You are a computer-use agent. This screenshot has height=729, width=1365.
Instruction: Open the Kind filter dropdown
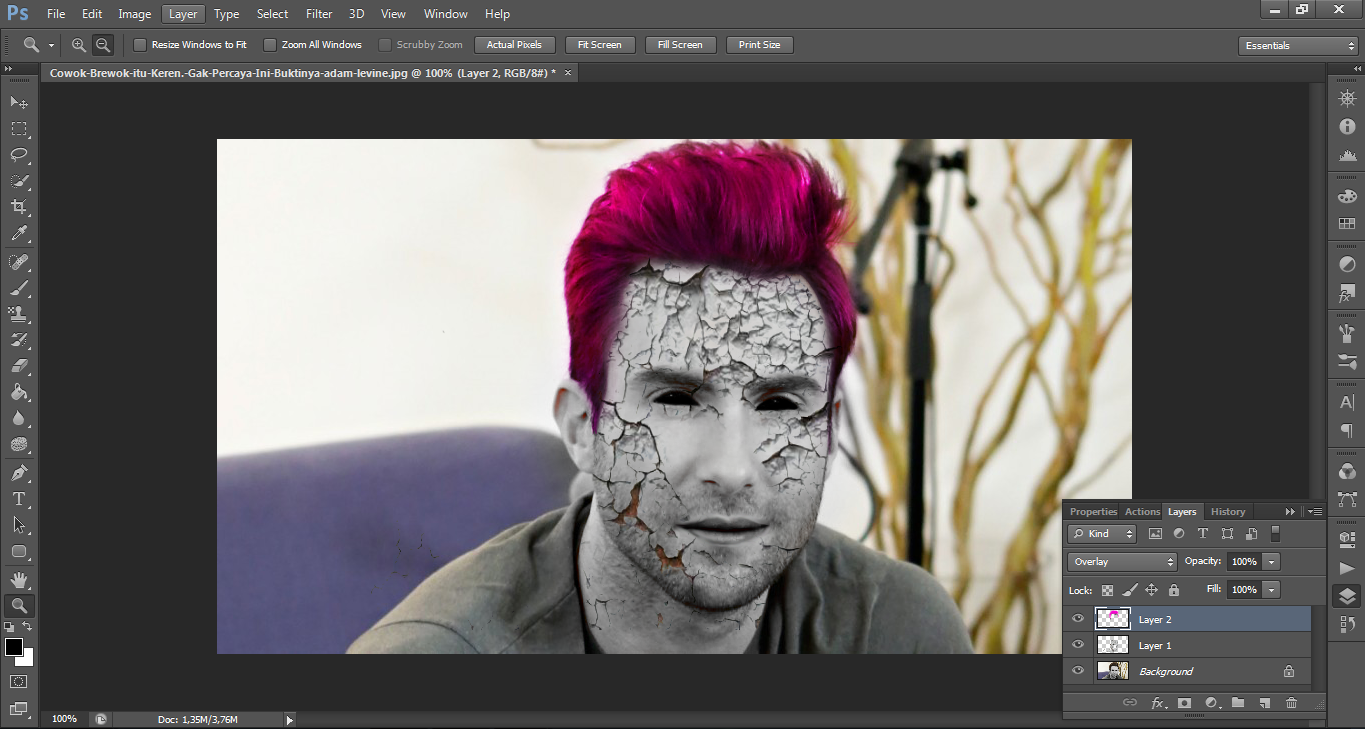[1101, 534]
